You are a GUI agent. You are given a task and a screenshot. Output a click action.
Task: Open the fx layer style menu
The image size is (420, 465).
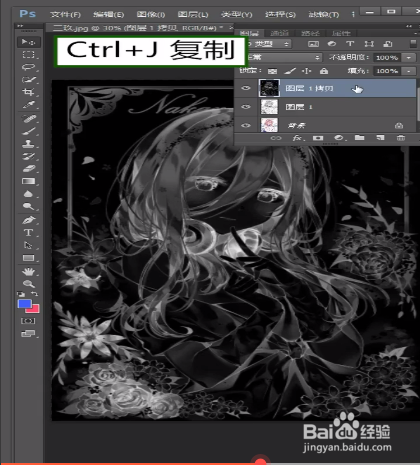(x=297, y=138)
